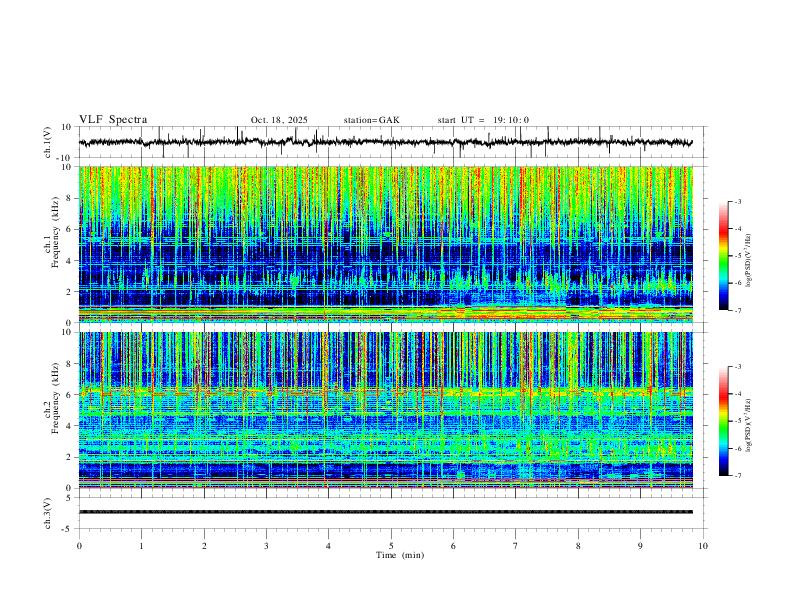Click the "5" tick on ch.3(V) axis
Image resolution: width=792 pixels, height=612 pixels.
pos(70,498)
